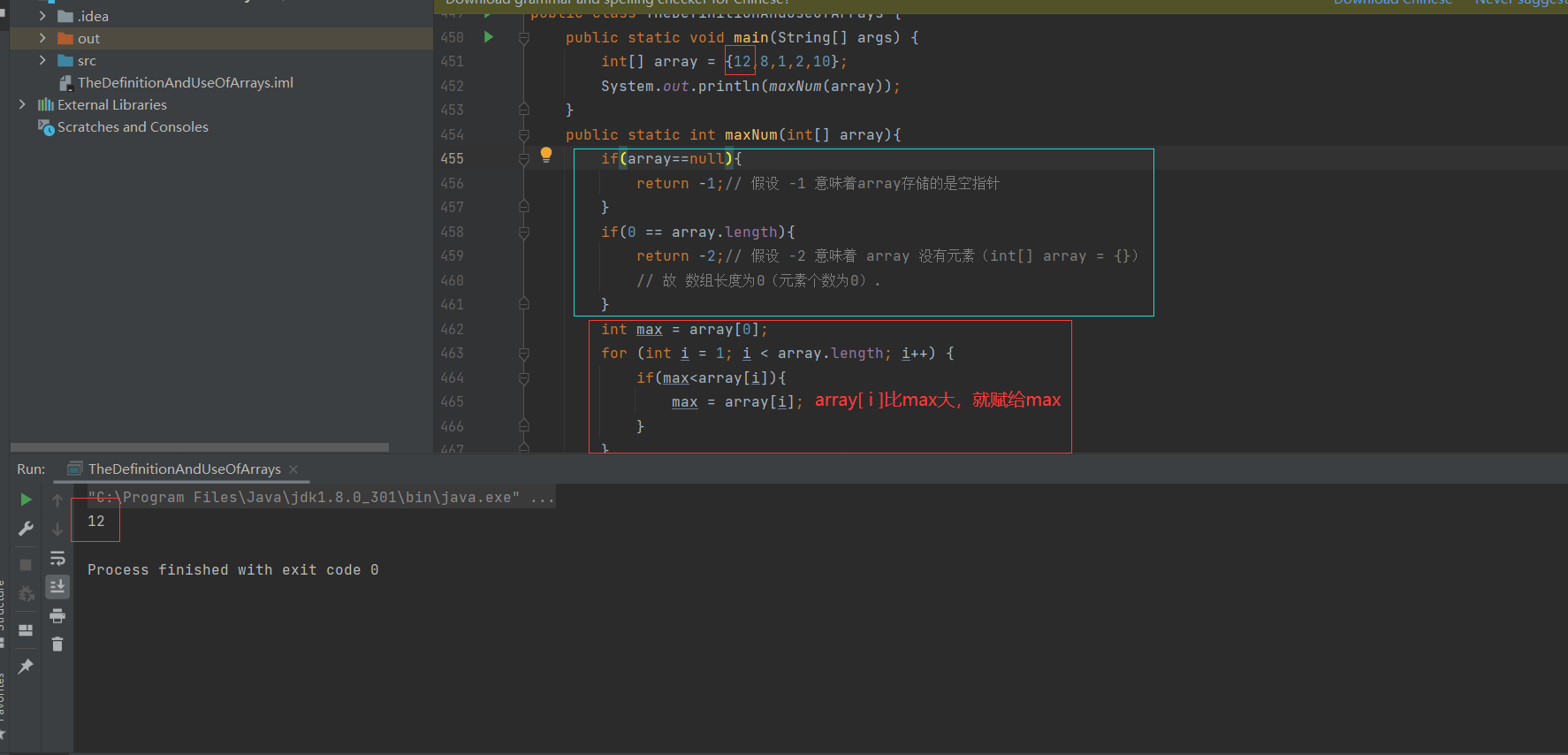Click the fold end marker at line 453
This screenshot has height=755, width=1568.
click(x=523, y=109)
